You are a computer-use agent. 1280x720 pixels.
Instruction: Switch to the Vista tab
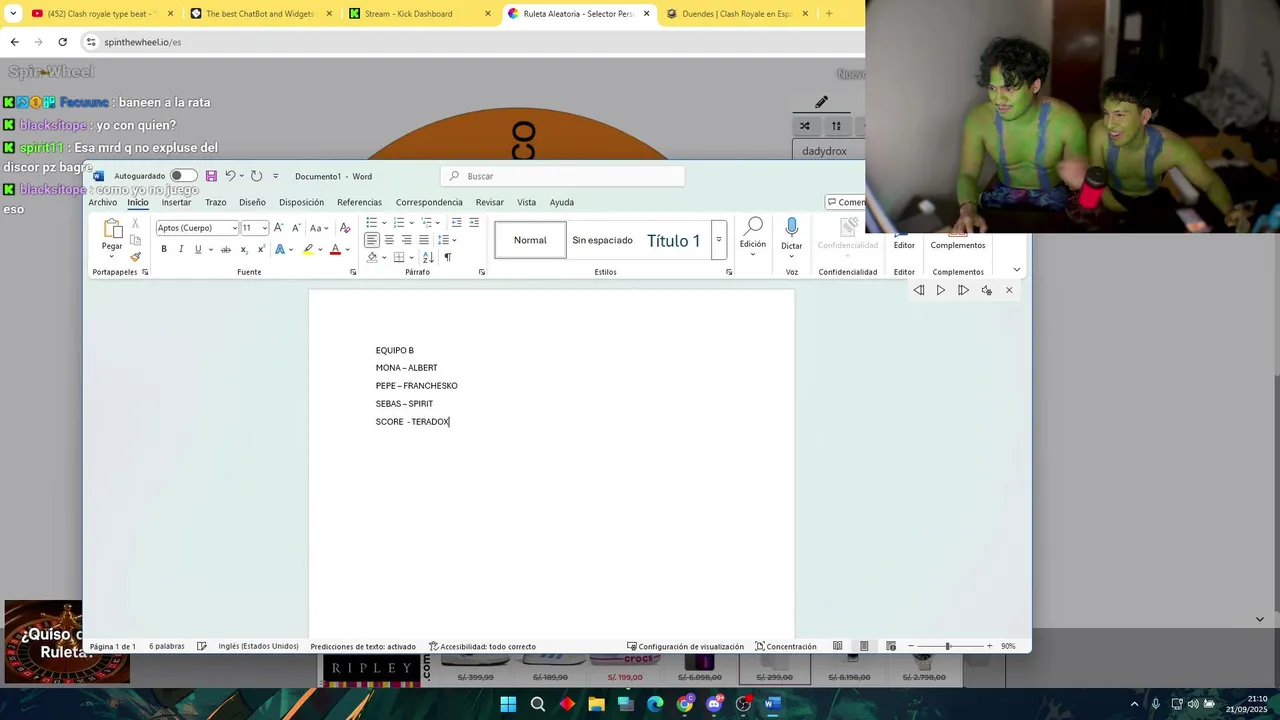[x=526, y=202]
